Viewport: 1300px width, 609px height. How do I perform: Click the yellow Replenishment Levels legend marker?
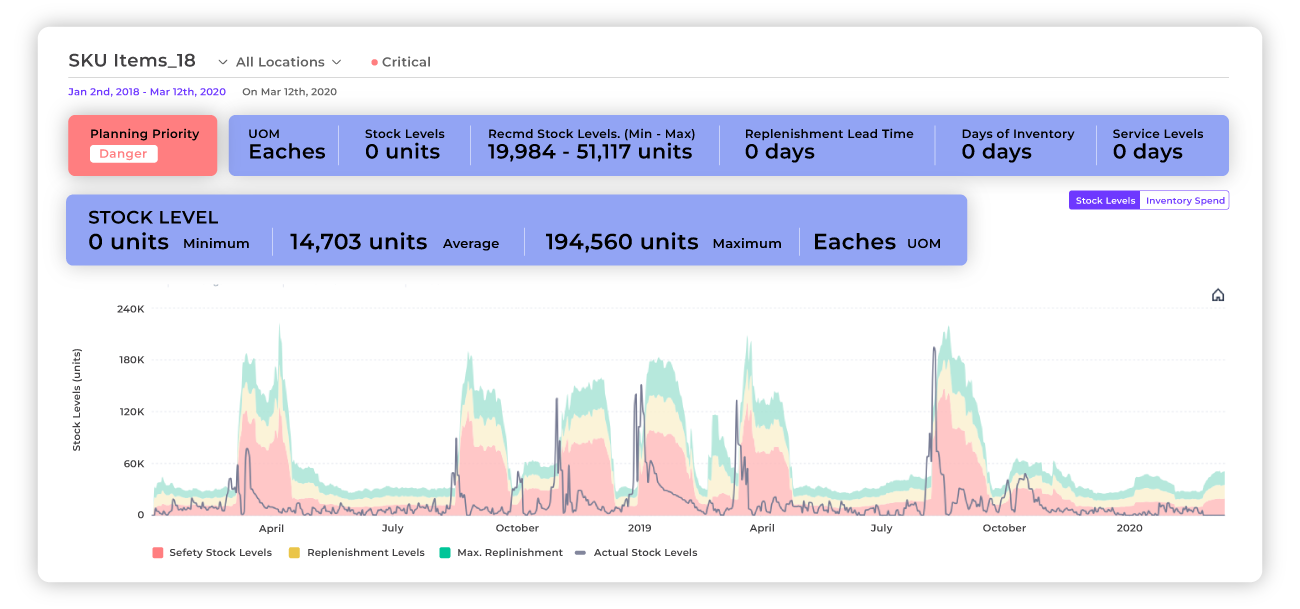294,553
